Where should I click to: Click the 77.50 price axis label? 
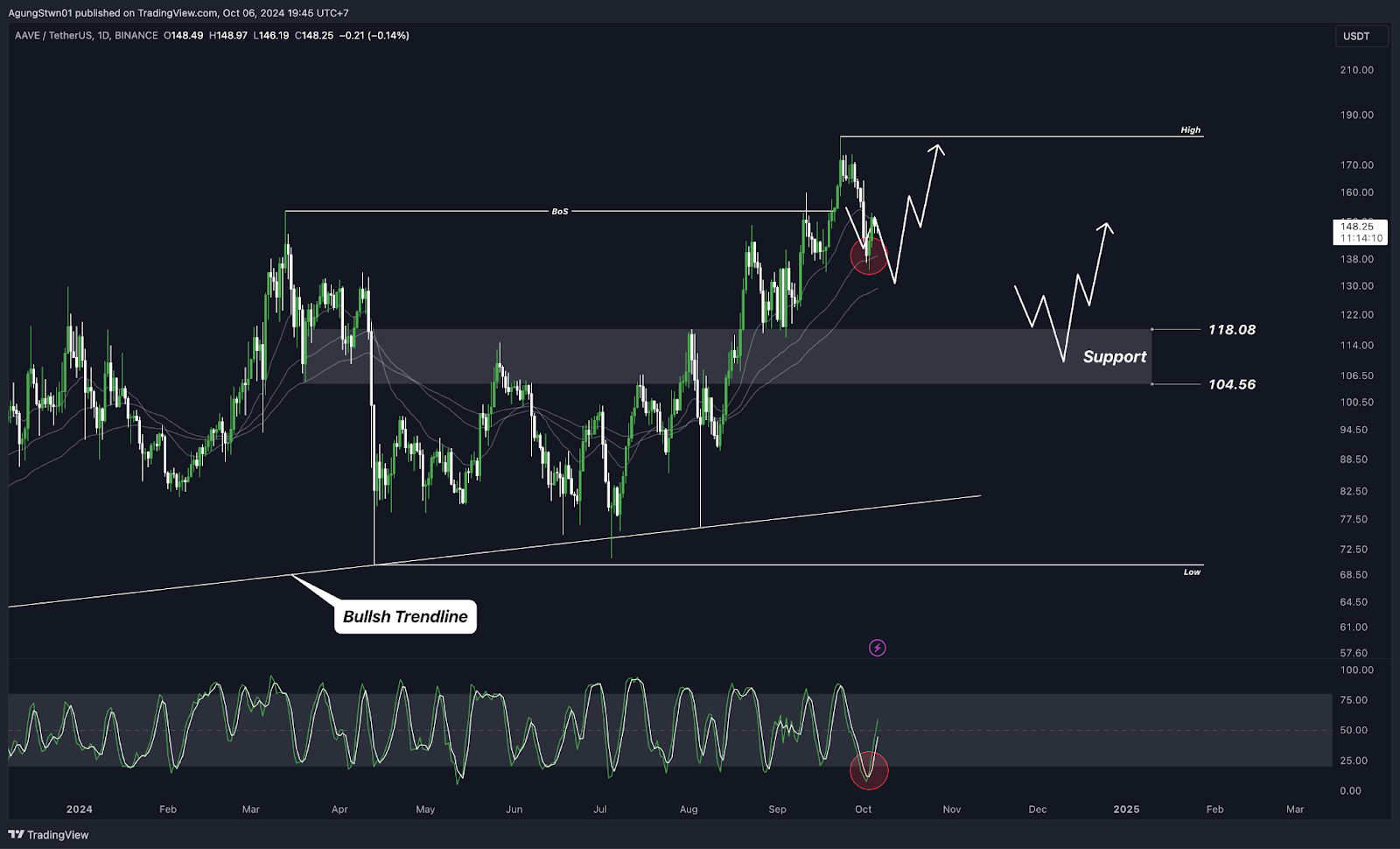tap(1354, 520)
